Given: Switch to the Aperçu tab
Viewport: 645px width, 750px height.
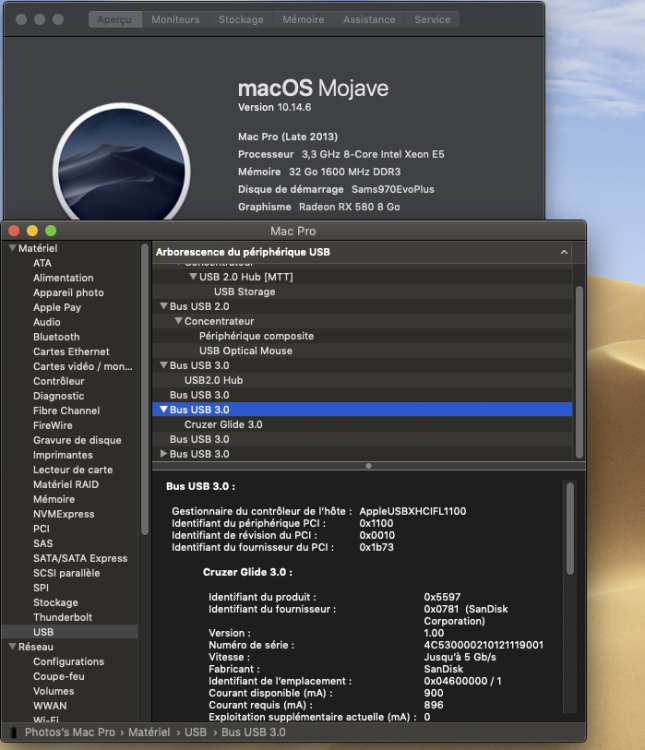Looking at the screenshot, I should click(x=115, y=20).
